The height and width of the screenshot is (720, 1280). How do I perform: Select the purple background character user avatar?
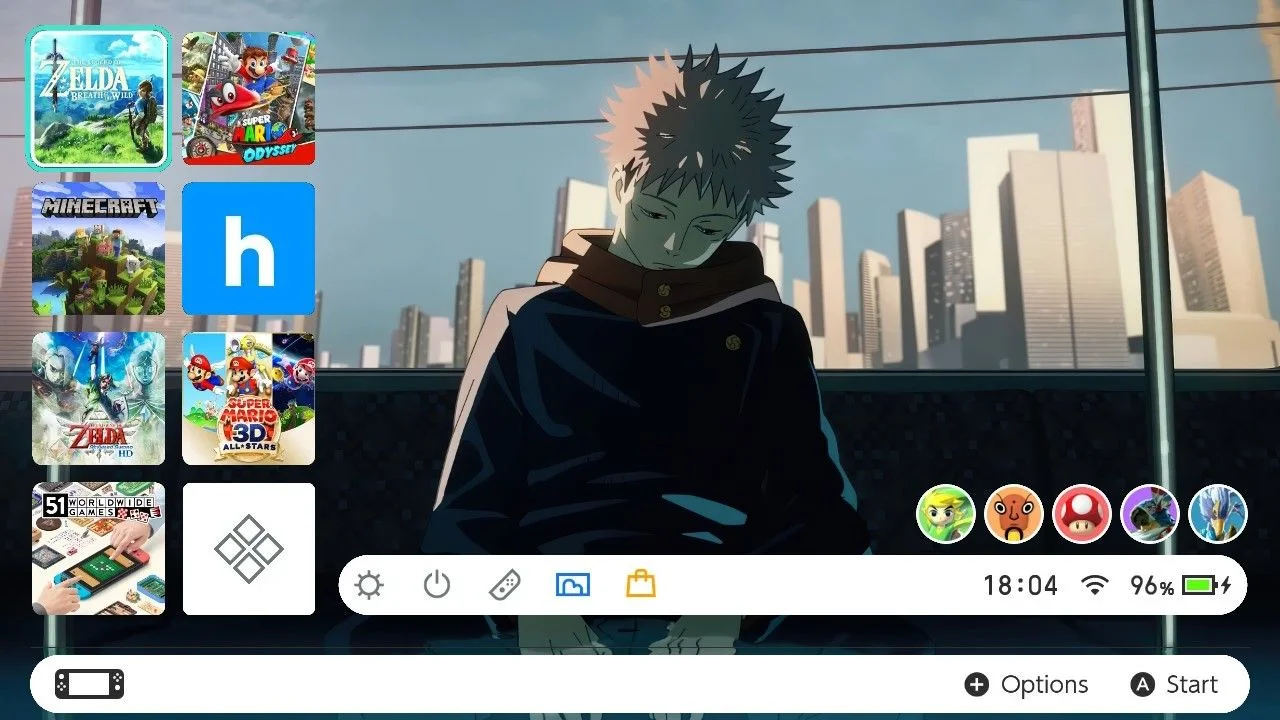click(x=1150, y=514)
